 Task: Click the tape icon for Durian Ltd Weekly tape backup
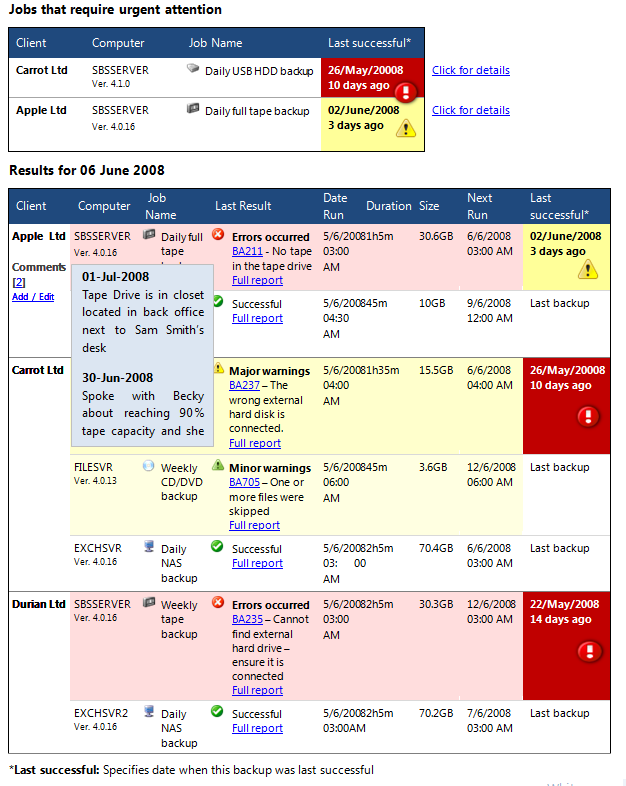tap(149, 602)
